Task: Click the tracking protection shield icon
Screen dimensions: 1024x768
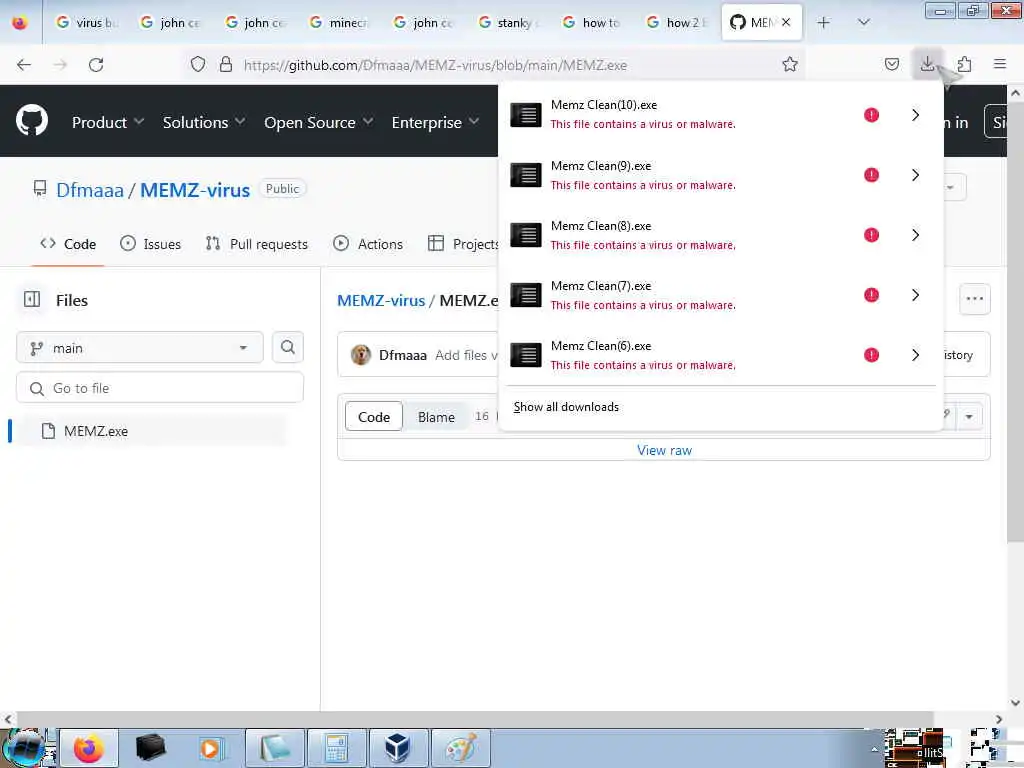Action: (198, 64)
